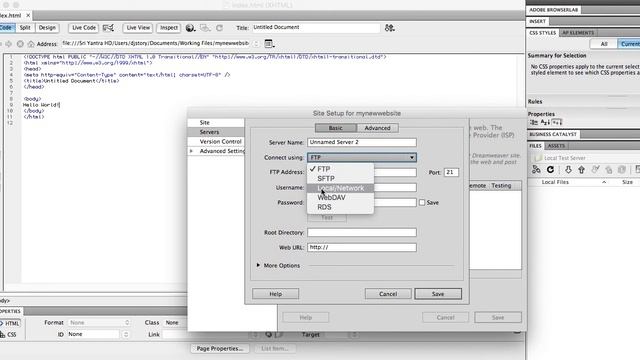Screen dimensions: 640x360
Task: Choose Local/Network from connection menu
Action: pos(340,188)
